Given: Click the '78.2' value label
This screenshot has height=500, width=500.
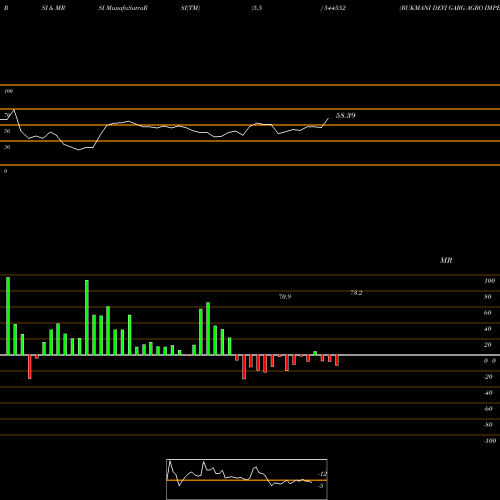Looking at the screenshot, I should (x=356, y=293).
